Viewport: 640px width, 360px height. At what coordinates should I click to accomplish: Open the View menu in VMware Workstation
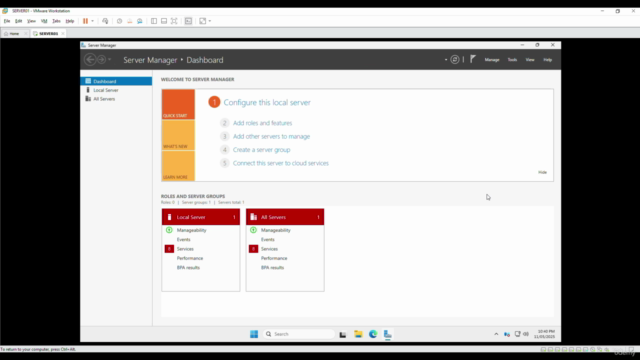31,21
